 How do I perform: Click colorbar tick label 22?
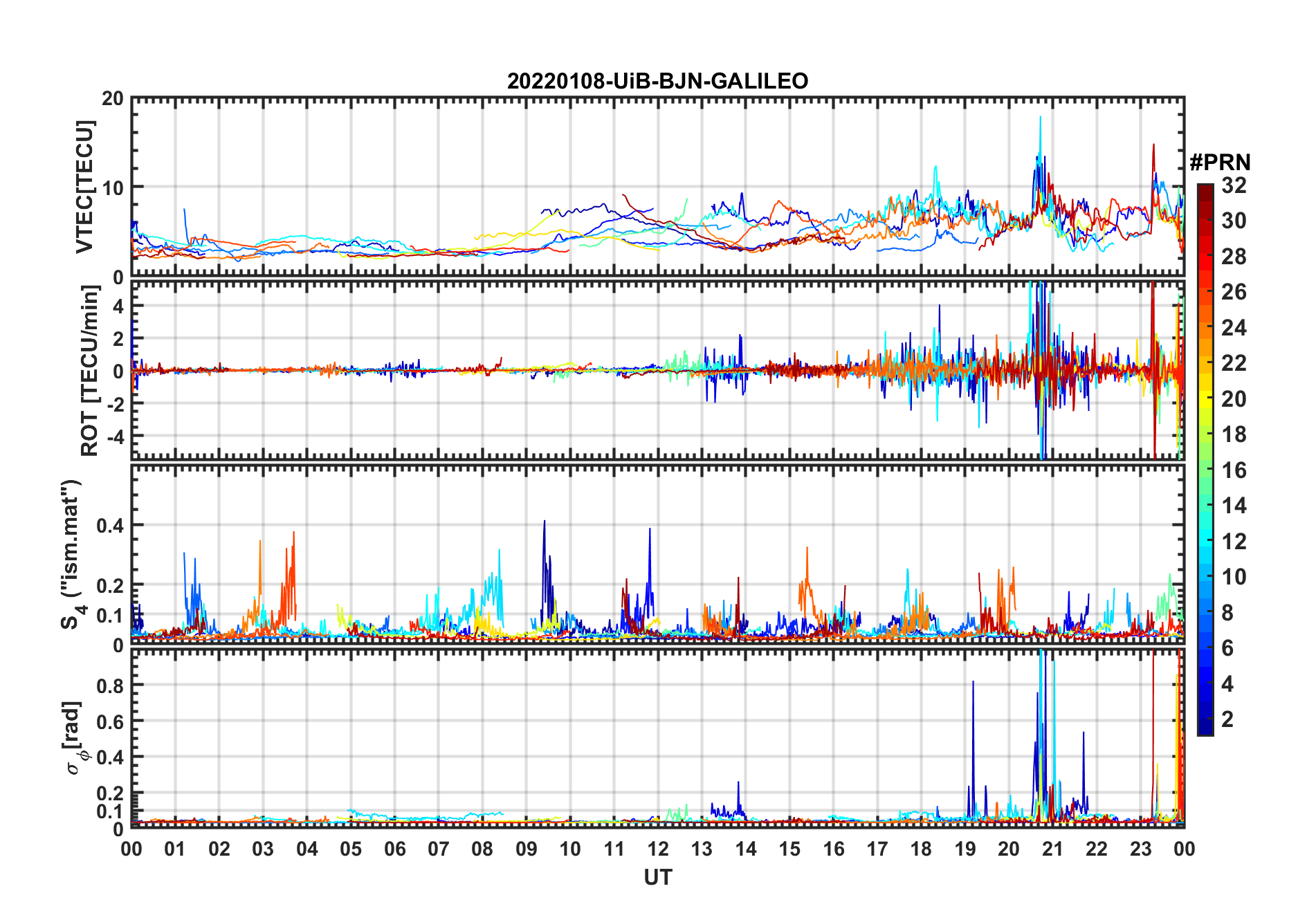[1234, 363]
